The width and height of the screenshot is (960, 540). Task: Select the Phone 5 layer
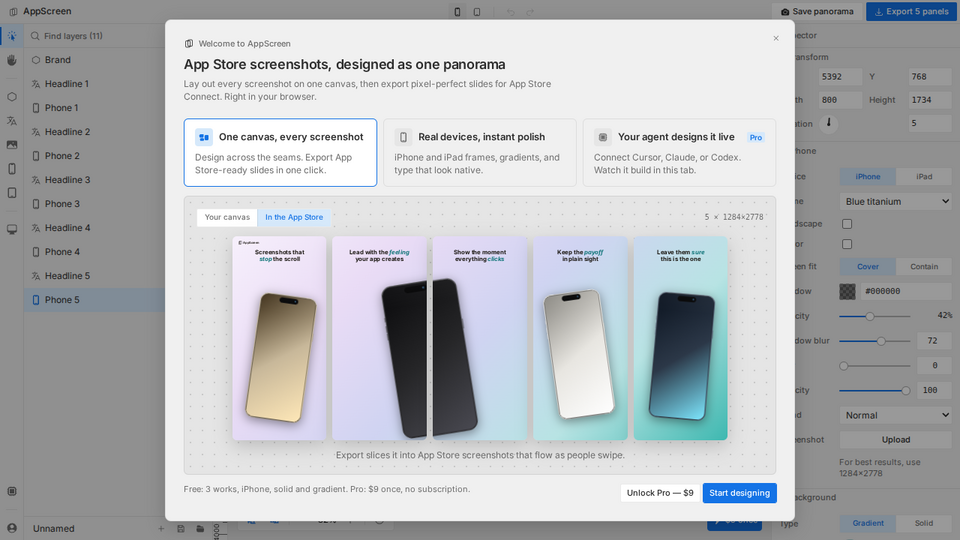tap(94, 300)
